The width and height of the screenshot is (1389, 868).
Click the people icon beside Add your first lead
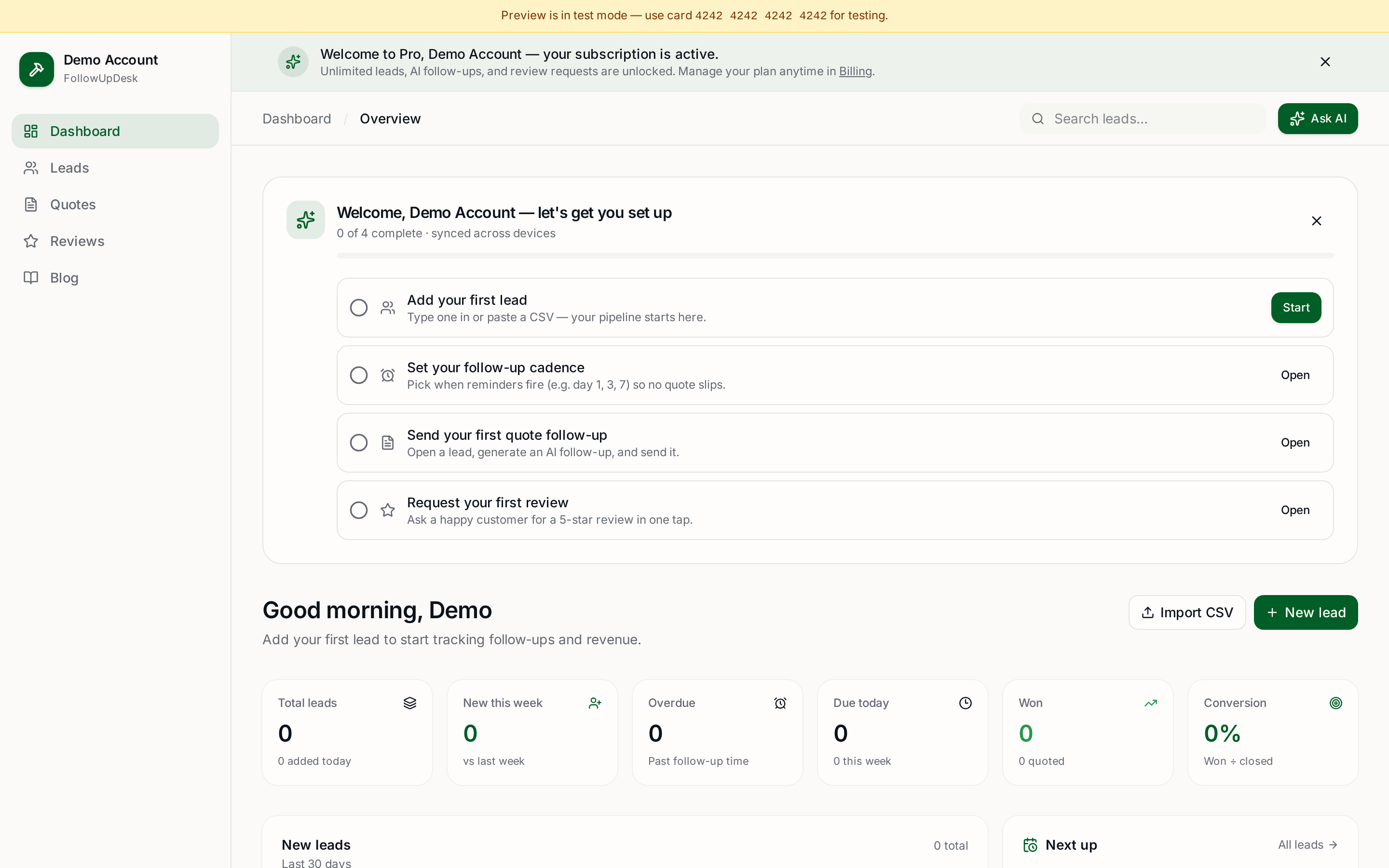[387, 308]
